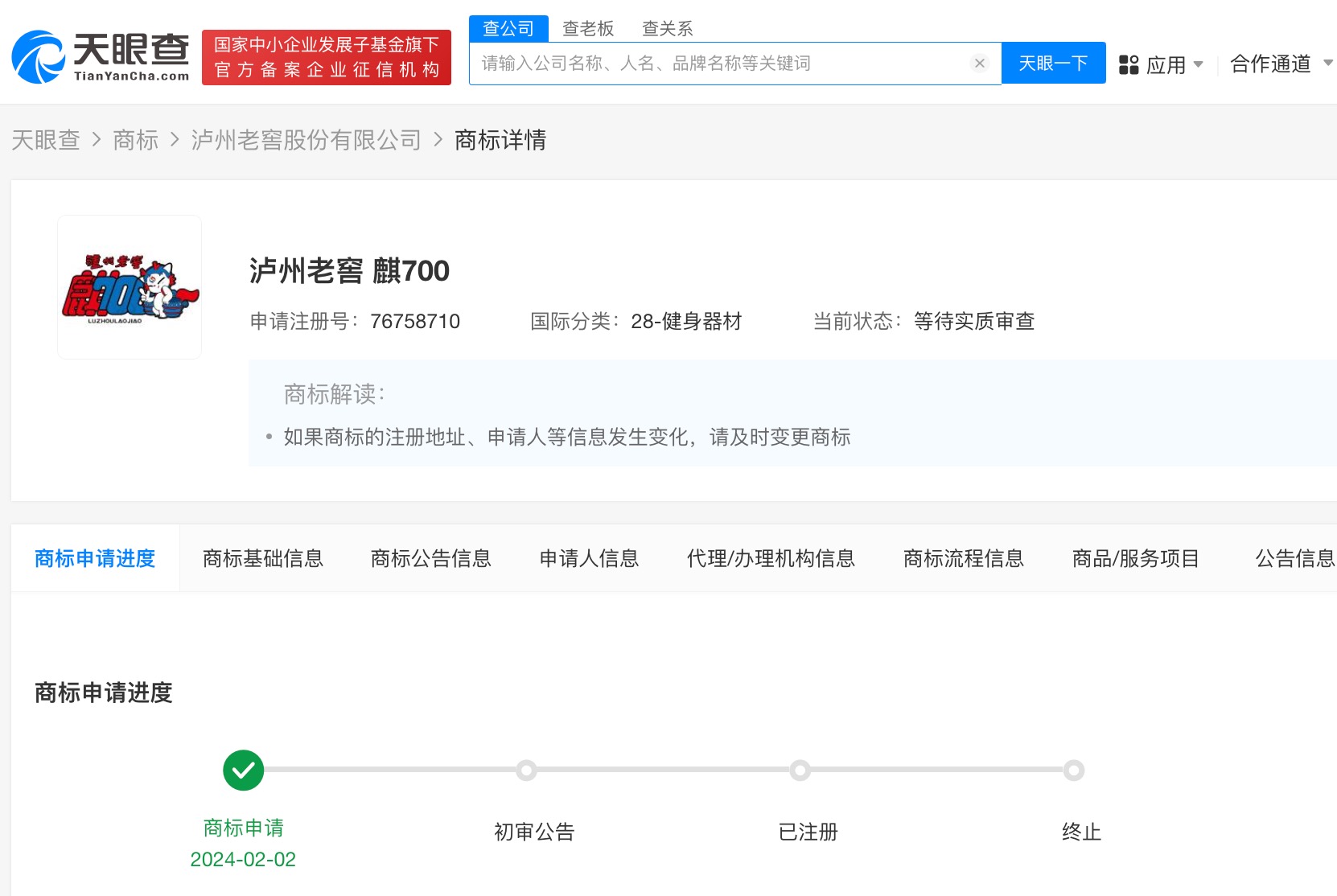The height and width of the screenshot is (896, 1337).
Task: Select the 商标申请进度 tab
Action: pos(95,558)
